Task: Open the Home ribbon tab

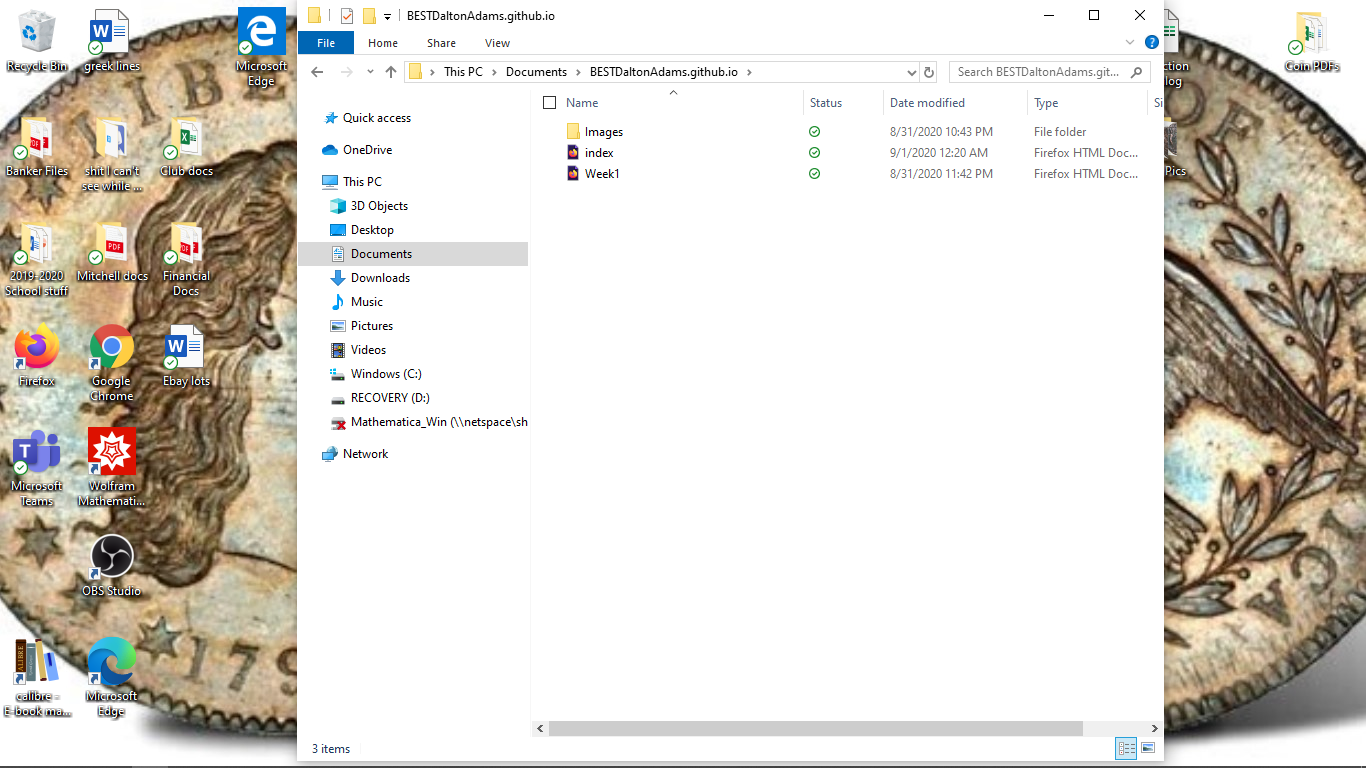Action: (383, 43)
